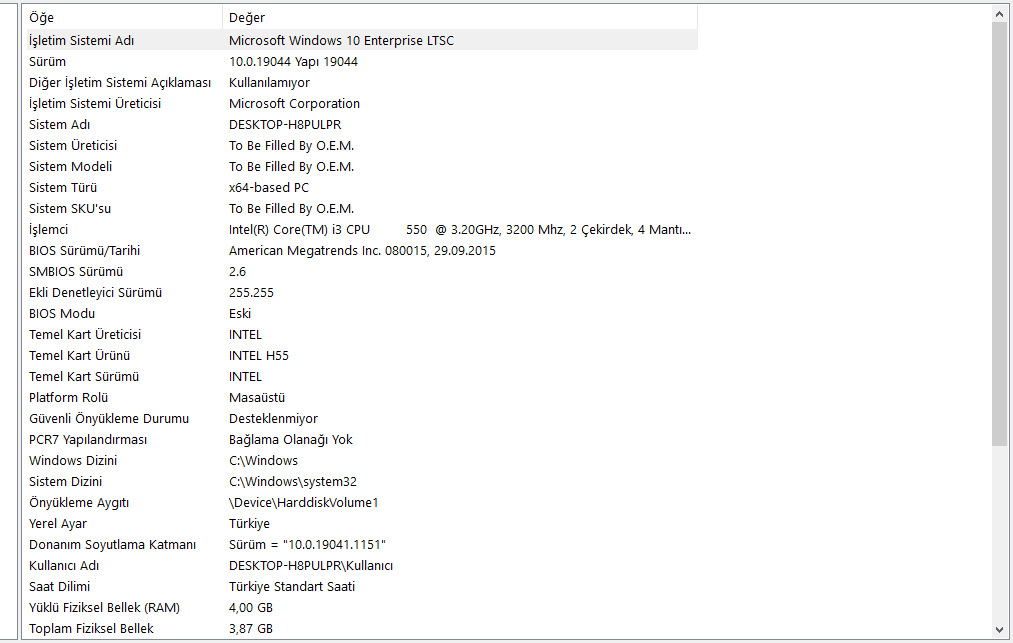Click the scrollbar down arrow

[x=999, y=630]
